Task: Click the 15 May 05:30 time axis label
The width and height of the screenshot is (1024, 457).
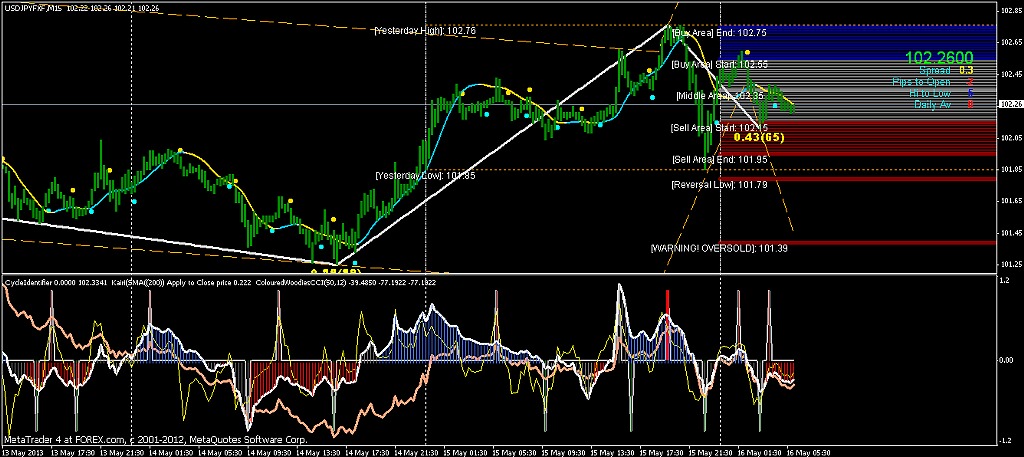Action: pyautogui.click(x=515, y=452)
